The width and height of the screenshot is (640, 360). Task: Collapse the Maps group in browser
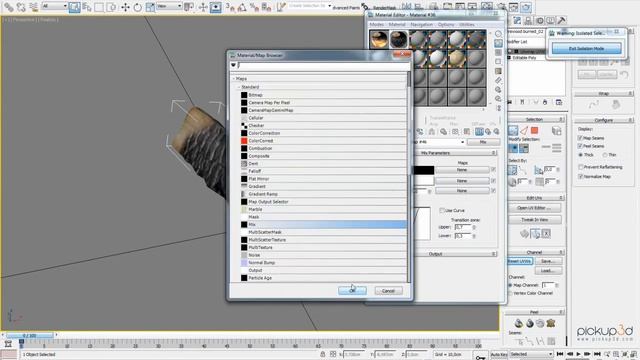point(233,78)
